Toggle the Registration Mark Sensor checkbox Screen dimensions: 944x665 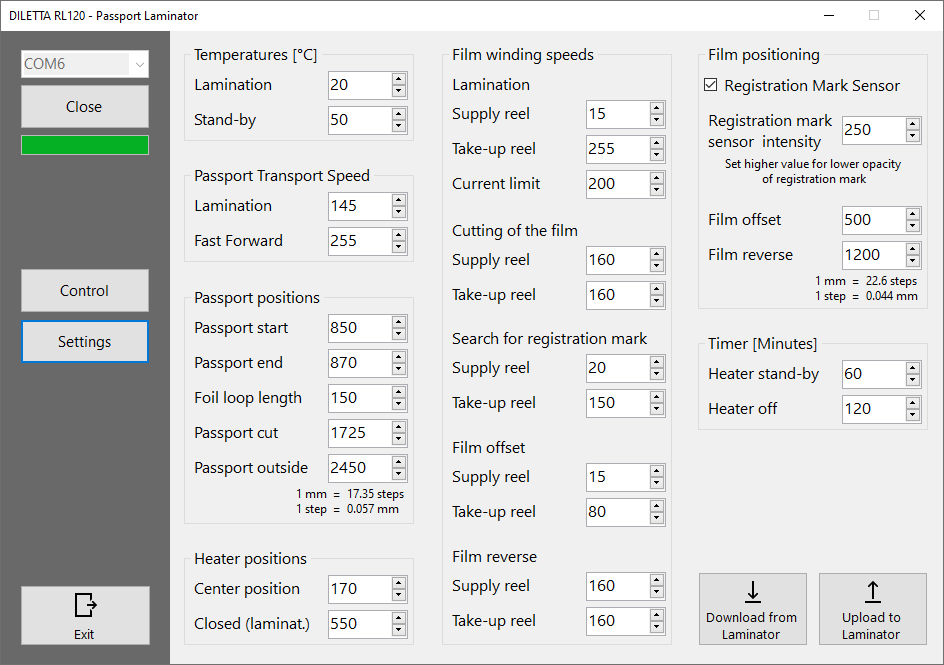click(710, 85)
